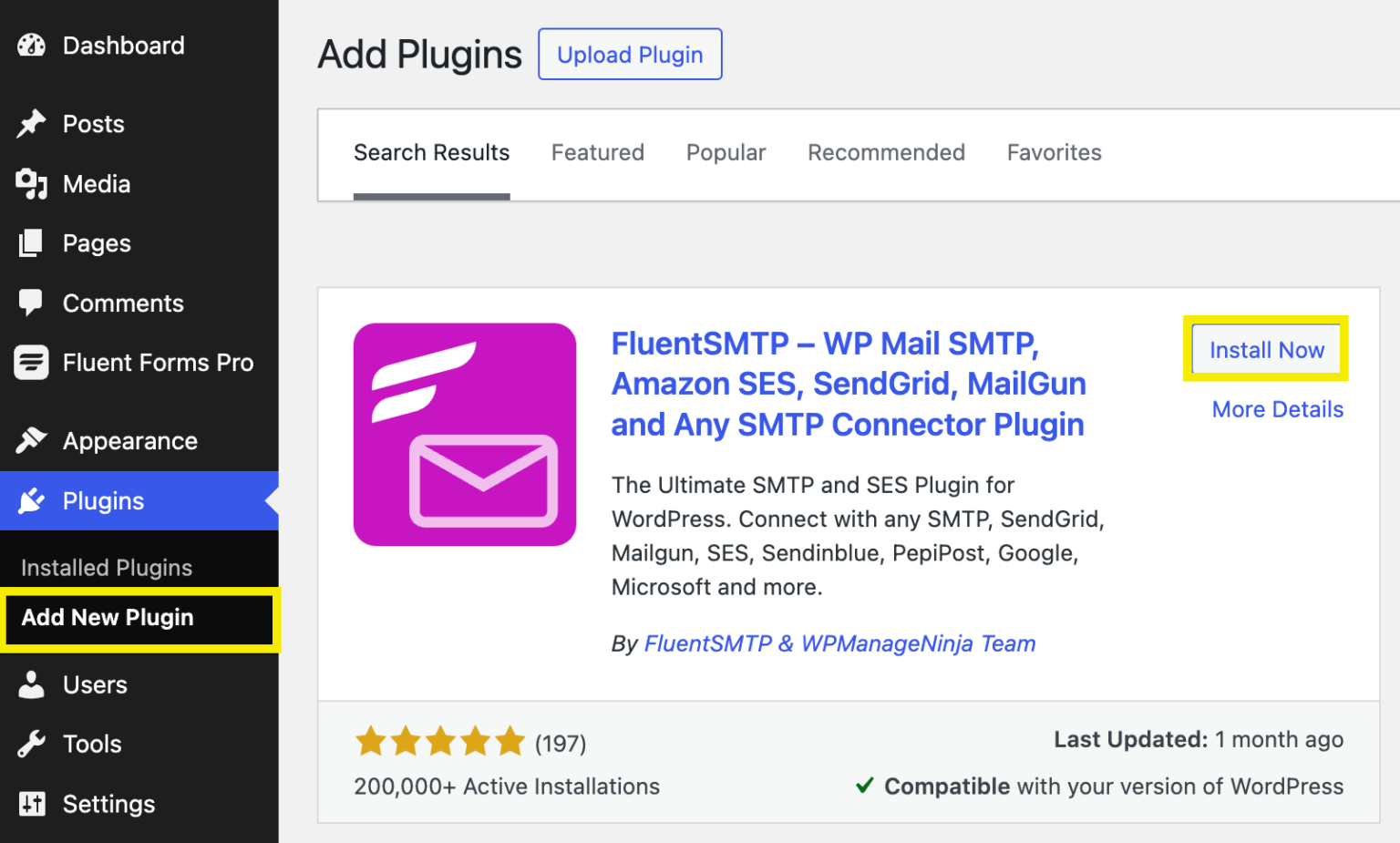Click the Pages icon
This screenshot has width=1400, height=843.
(31, 242)
